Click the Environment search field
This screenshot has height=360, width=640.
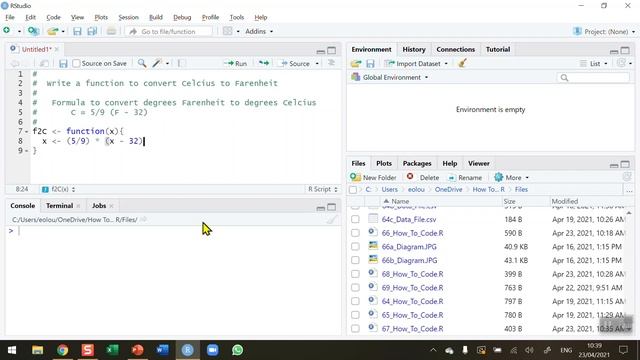coord(593,78)
